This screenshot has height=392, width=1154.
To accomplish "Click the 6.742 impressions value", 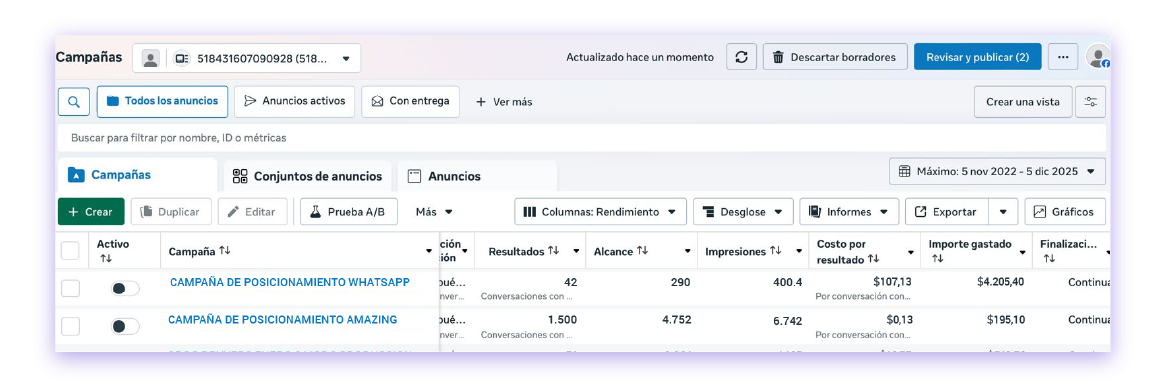I will [x=787, y=321].
